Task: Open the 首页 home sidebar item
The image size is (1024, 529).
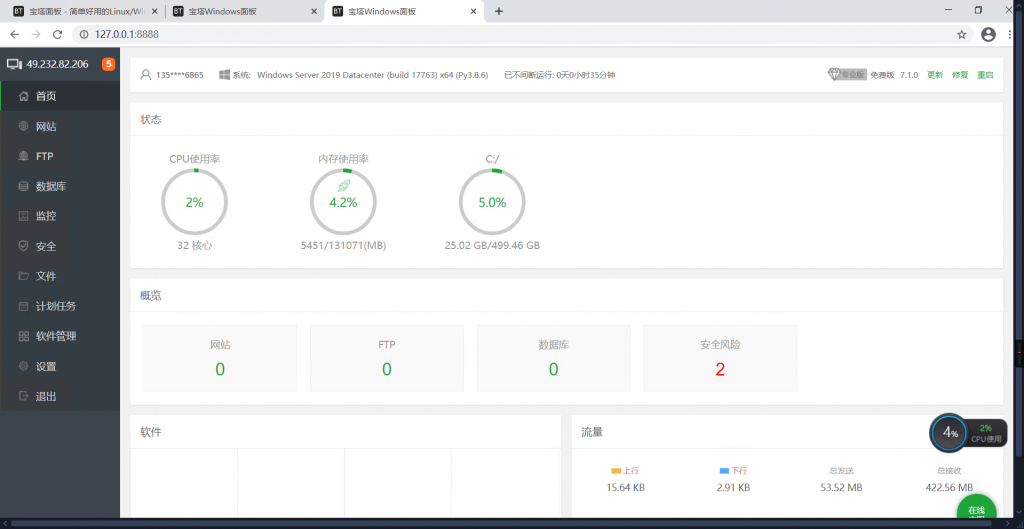Action: click(x=60, y=96)
